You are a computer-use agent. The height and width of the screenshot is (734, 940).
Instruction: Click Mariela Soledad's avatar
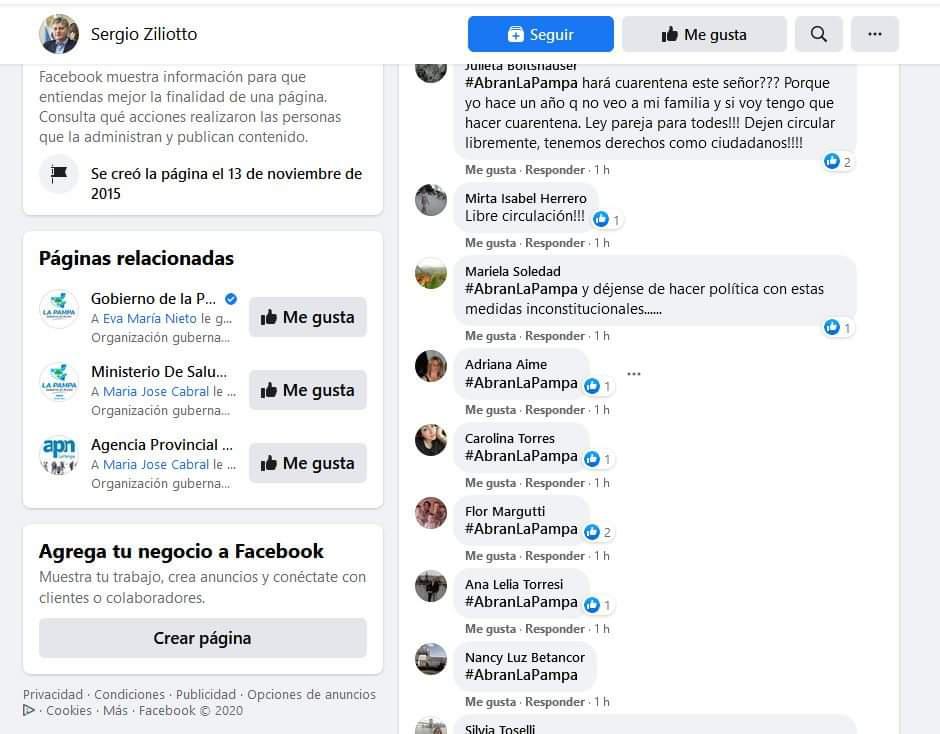click(430, 273)
